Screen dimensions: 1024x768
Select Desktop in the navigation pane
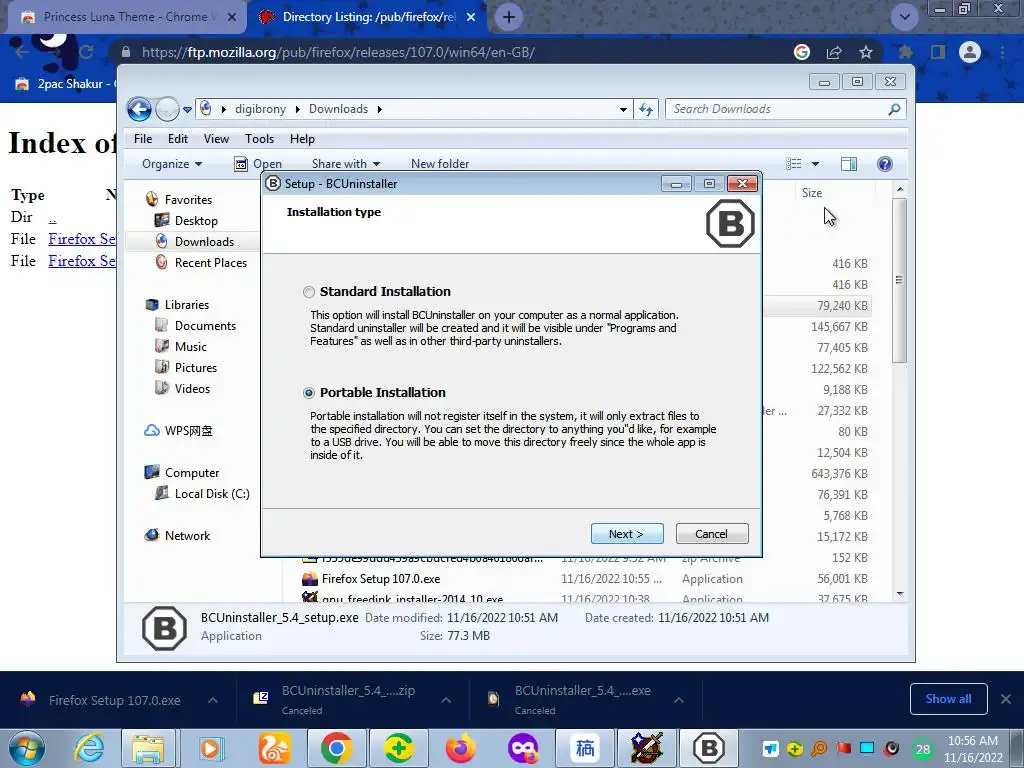click(196, 221)
